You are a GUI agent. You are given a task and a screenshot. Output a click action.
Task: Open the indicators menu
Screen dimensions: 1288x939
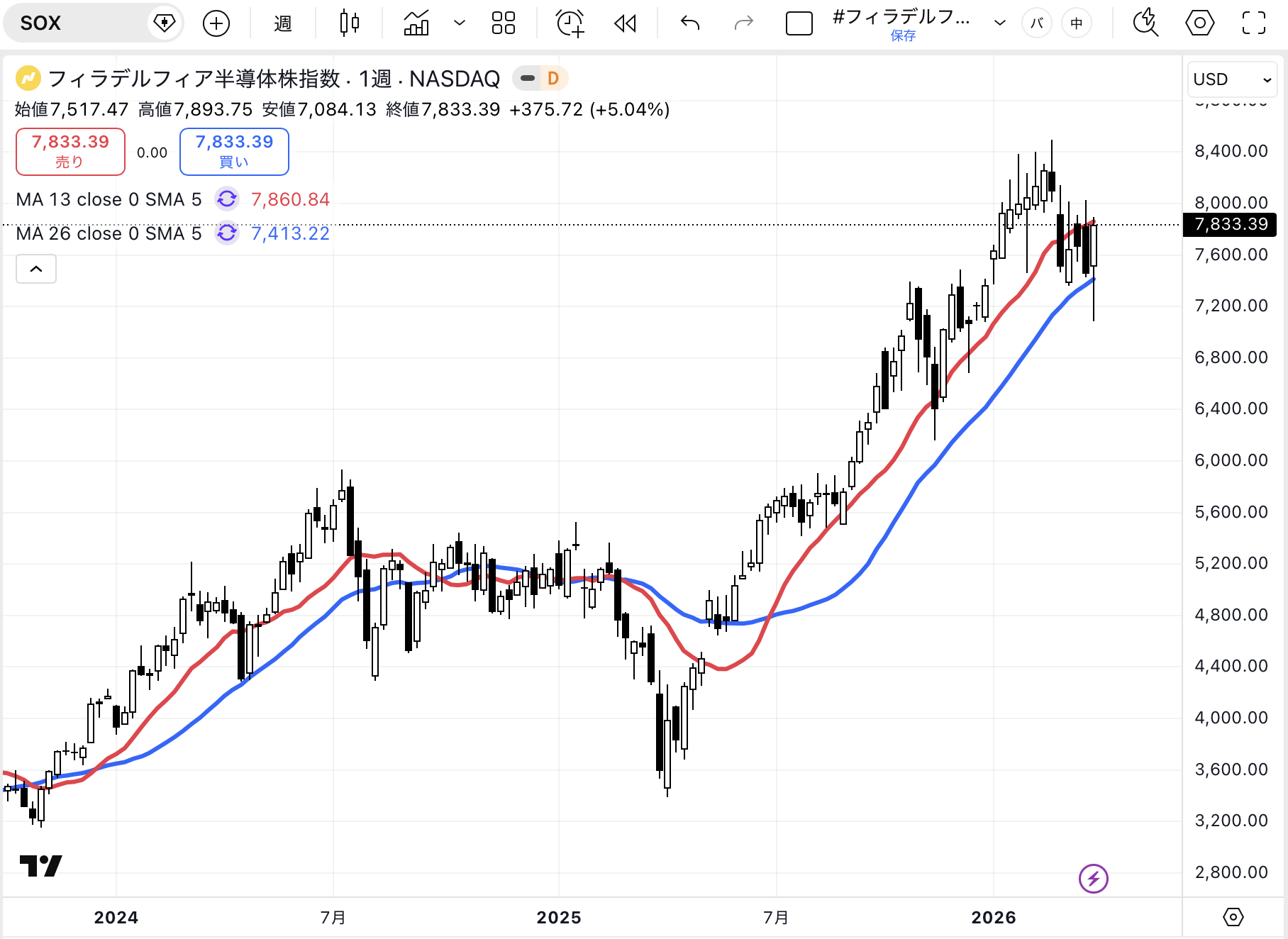(x=416, y=23)
